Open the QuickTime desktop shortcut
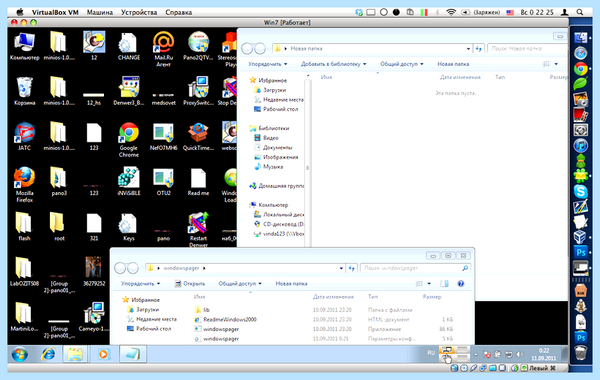This screenshot has height=380, width=600. coord(198,136)
